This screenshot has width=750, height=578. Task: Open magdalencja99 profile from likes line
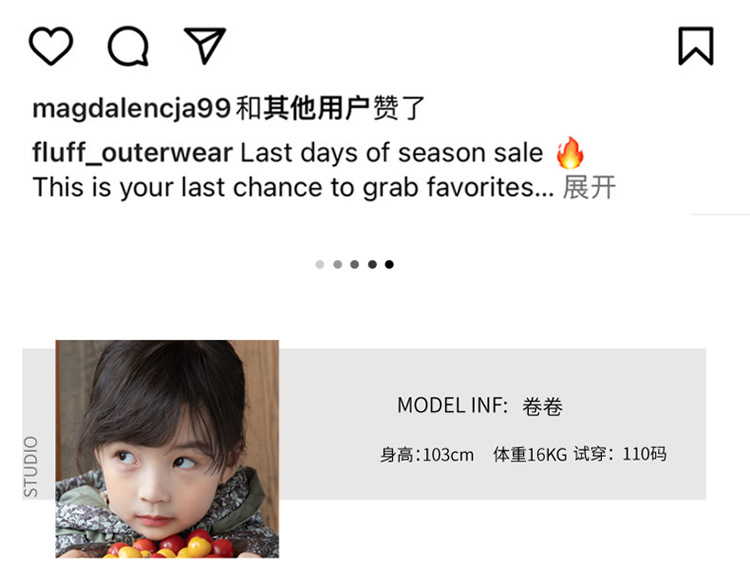(132, 108)
